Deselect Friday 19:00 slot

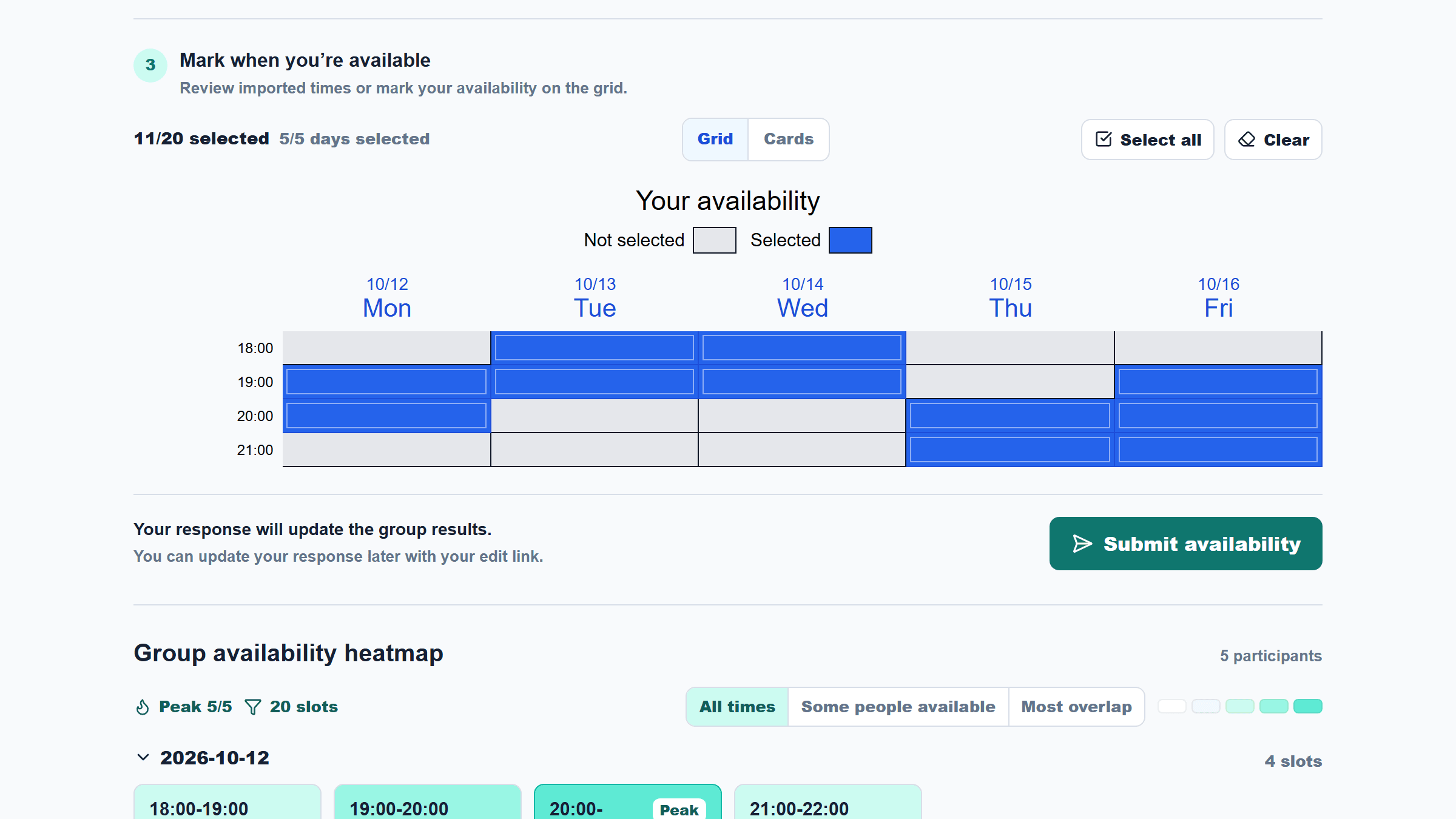click(1218, 382)
